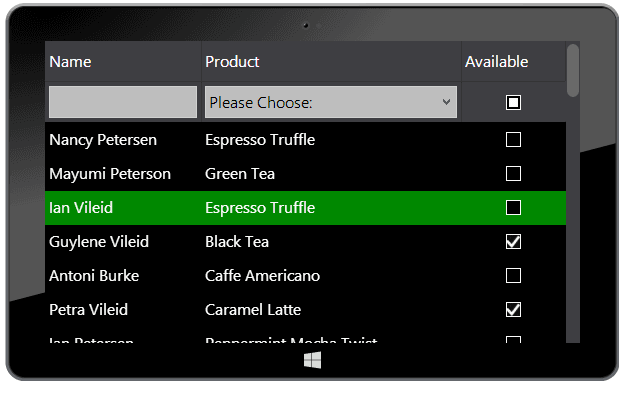630x393 pixels.
Task: Sort by the Available column header
Action: [513, 61]
